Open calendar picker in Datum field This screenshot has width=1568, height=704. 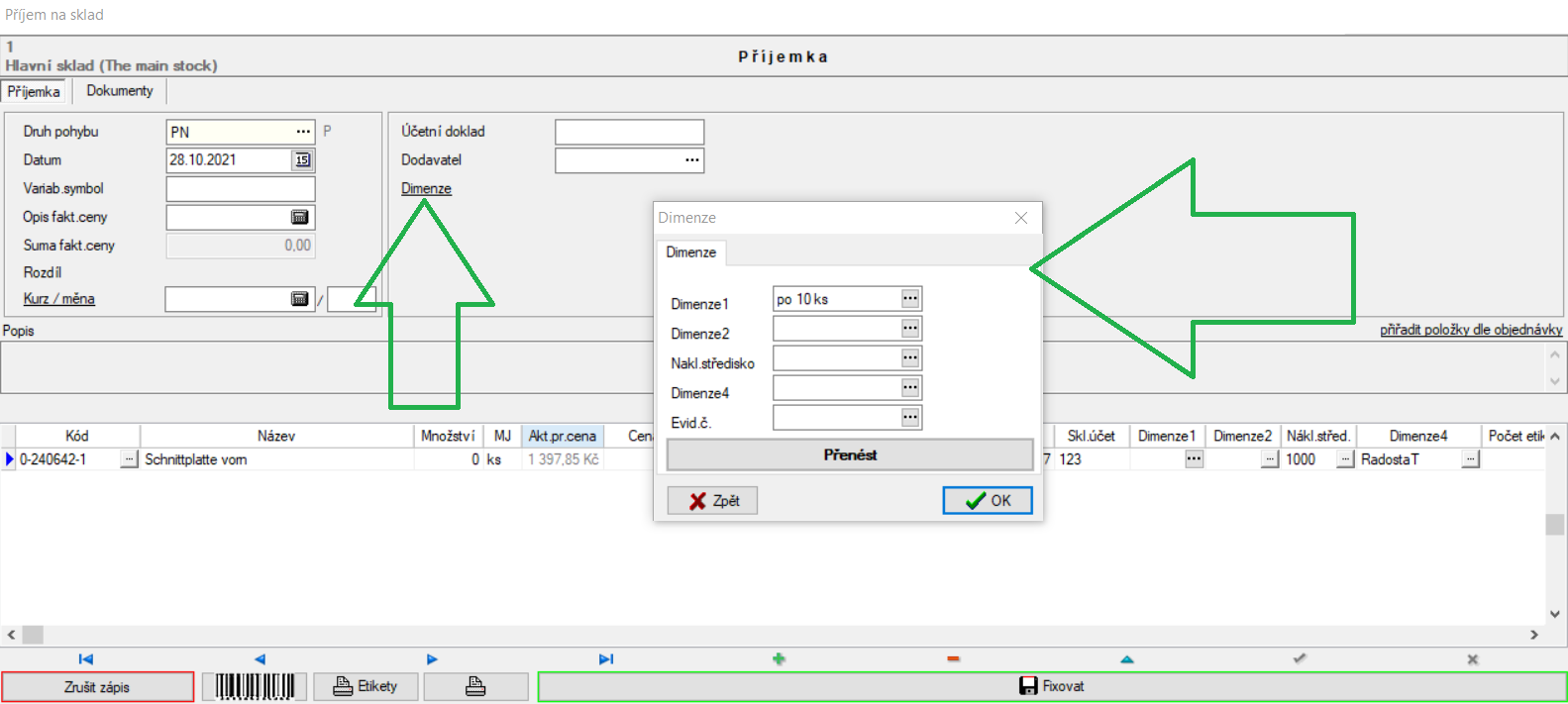tap(302, 160)
